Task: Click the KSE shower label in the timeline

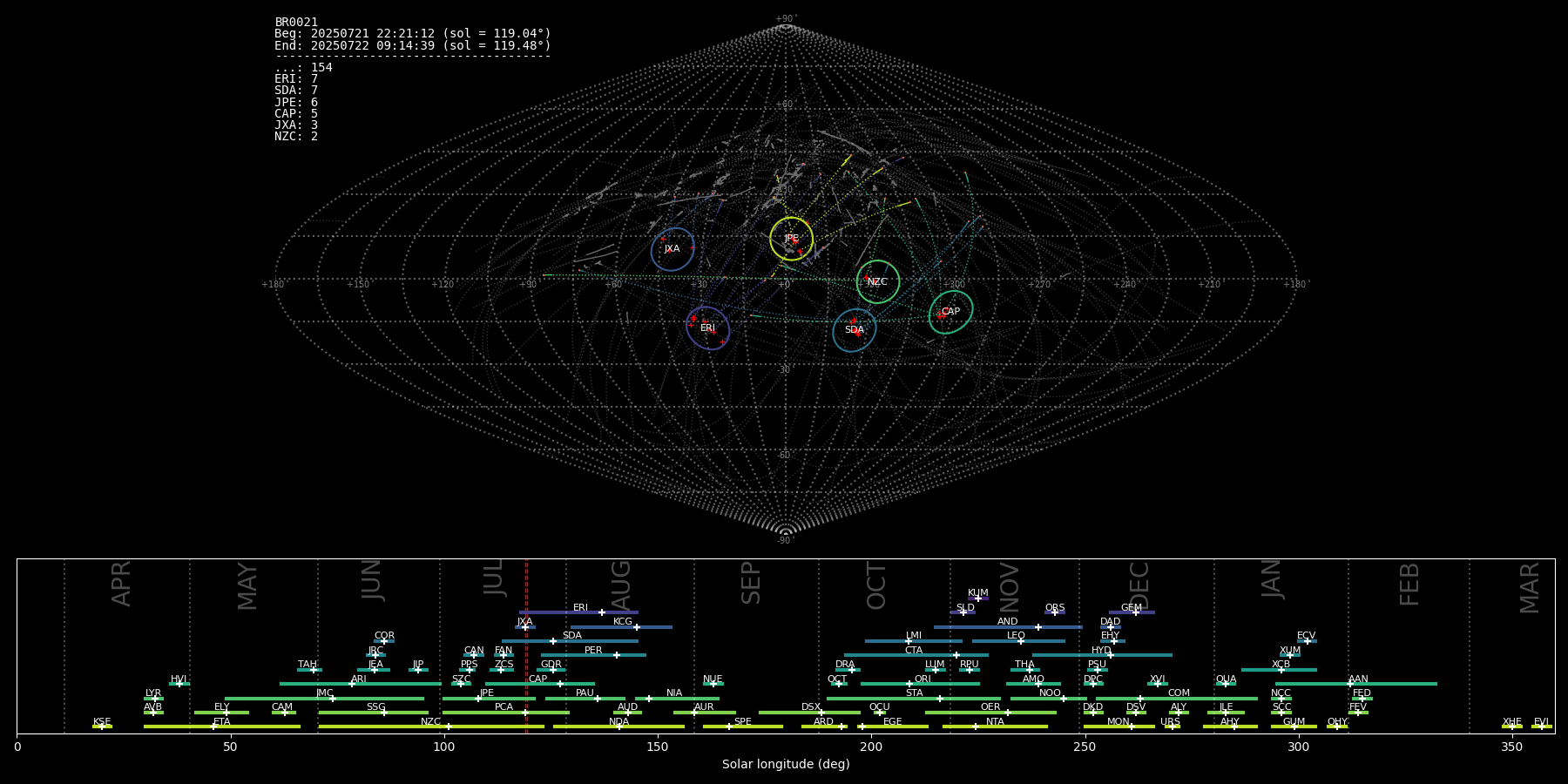Action: click(102, 722)
